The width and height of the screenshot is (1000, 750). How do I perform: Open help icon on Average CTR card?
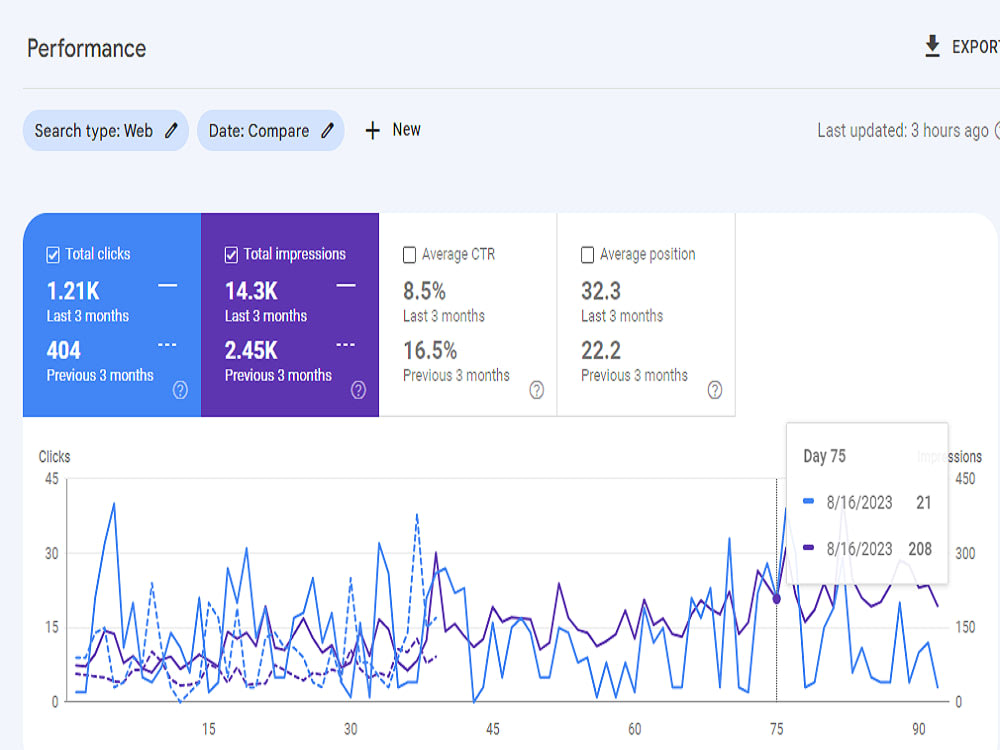[537, 390]
